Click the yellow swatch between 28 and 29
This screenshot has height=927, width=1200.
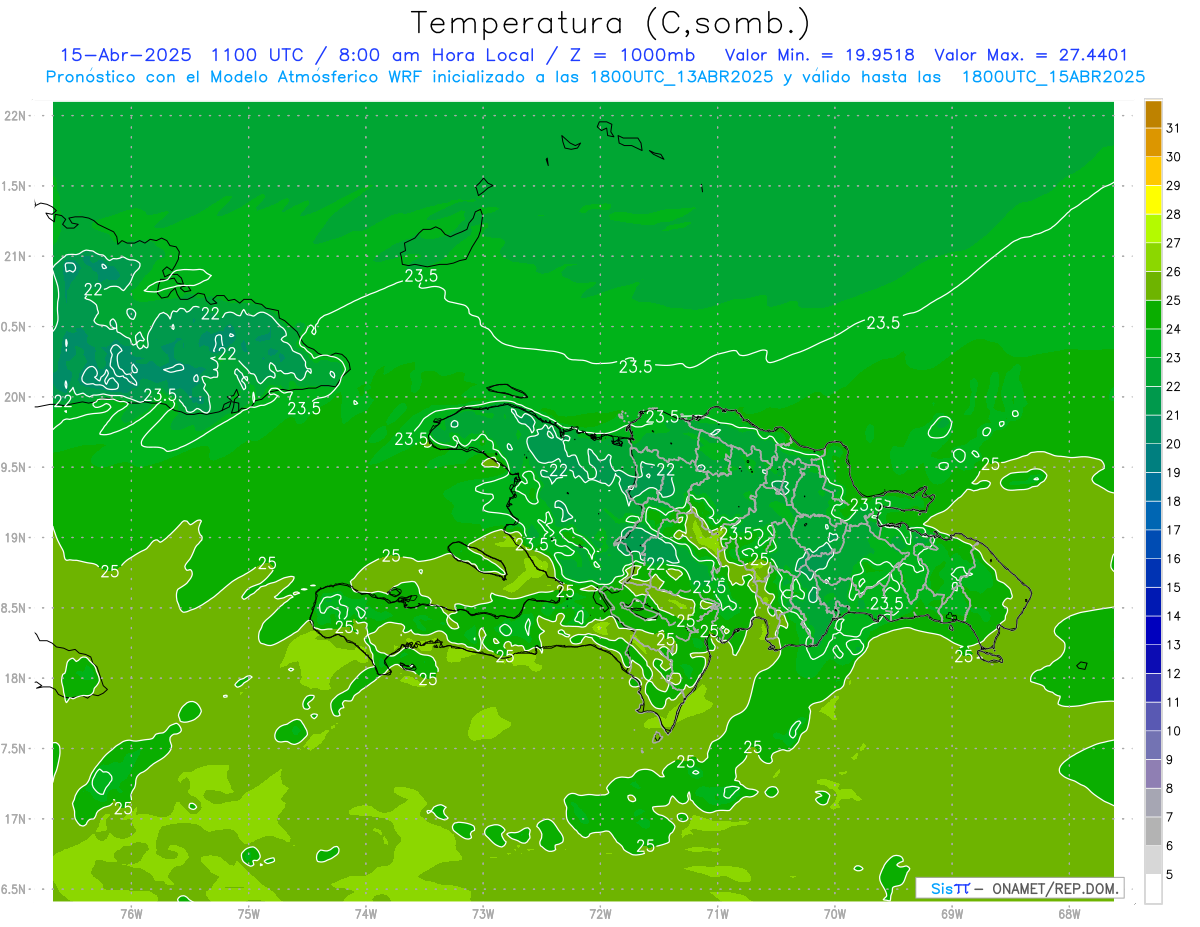pyautogui.click(x=1153, y=200)
